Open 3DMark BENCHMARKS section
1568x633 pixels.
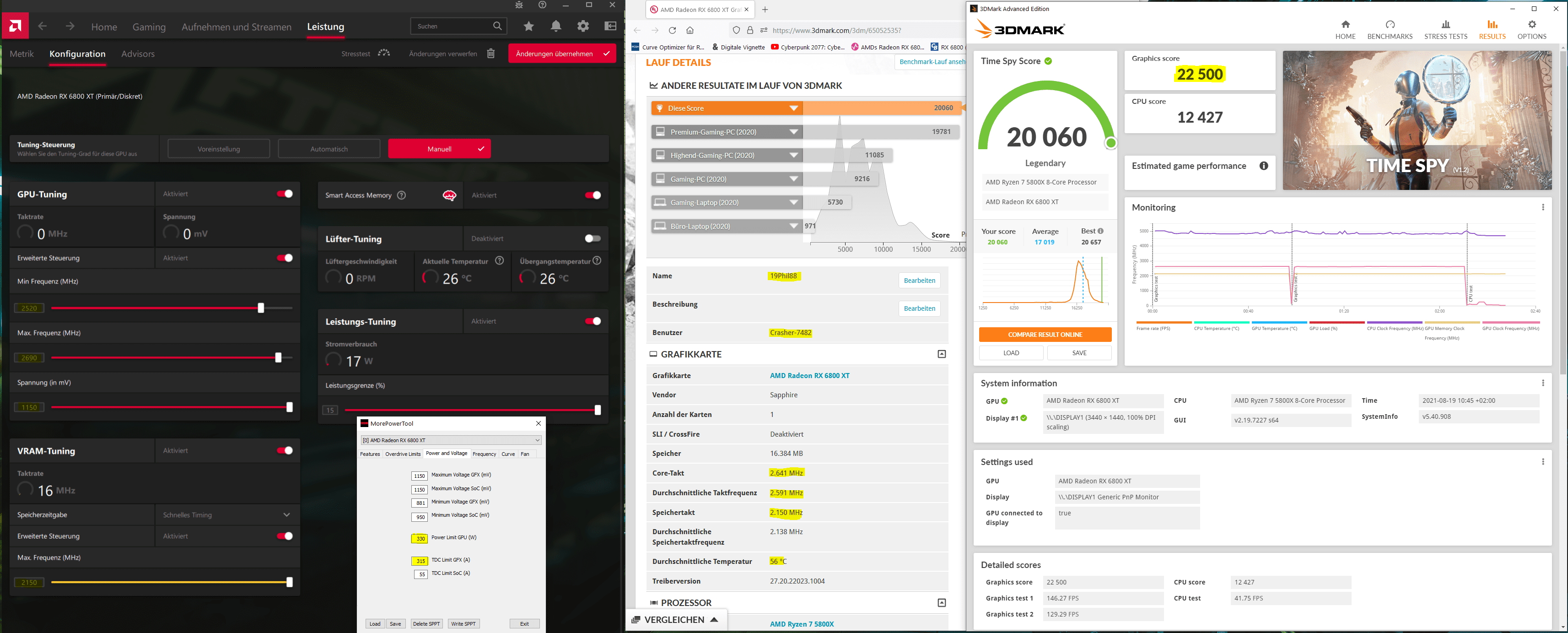pos(1390,30)
